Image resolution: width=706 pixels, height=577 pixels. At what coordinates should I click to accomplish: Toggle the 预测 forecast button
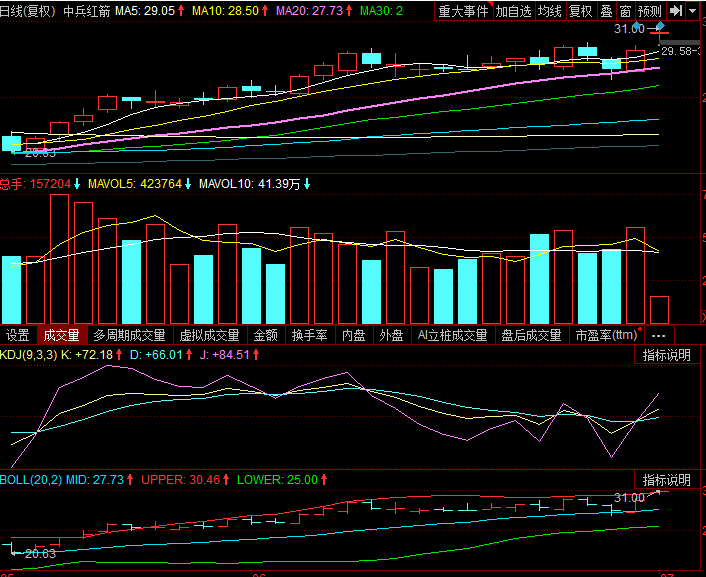(650, 11)
